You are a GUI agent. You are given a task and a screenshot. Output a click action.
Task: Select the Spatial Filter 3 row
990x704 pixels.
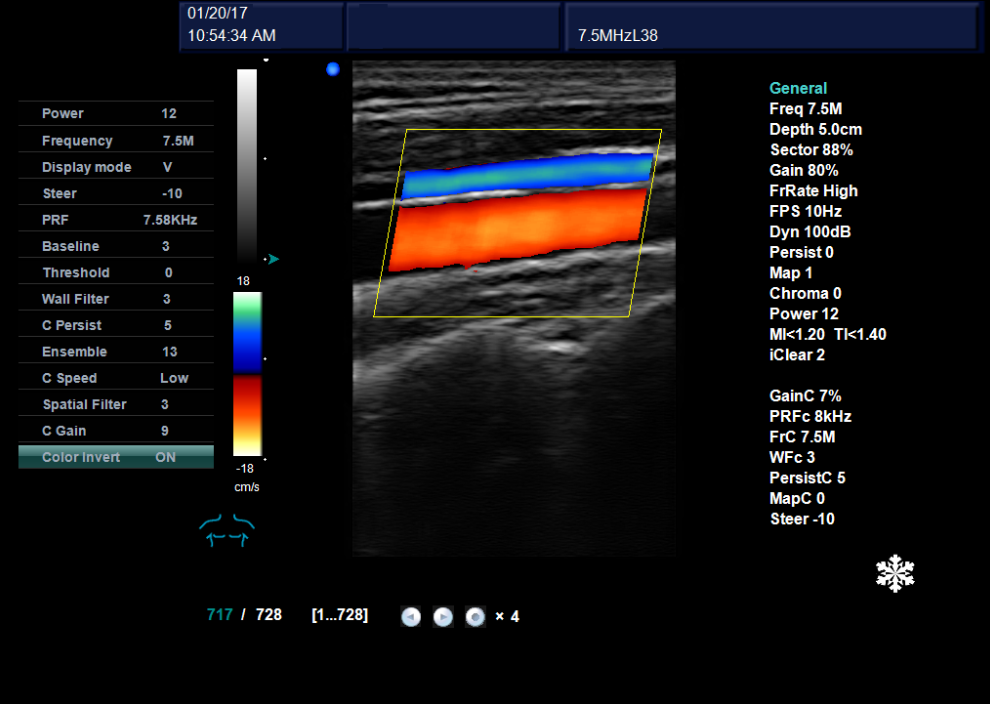tap(116, 405)
